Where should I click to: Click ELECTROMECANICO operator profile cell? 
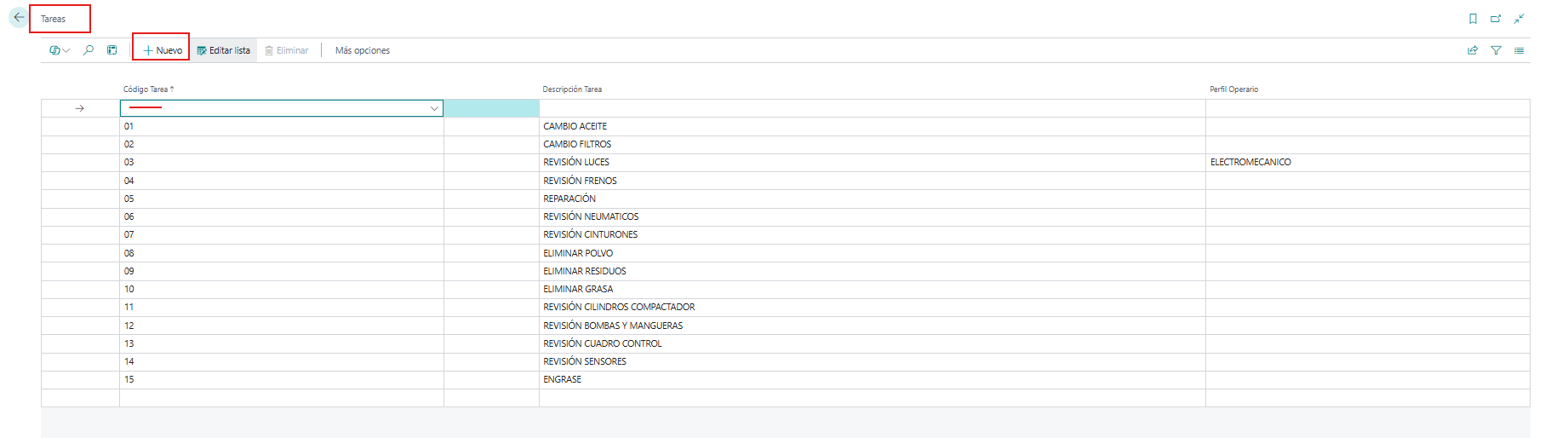pos(1368,162)
